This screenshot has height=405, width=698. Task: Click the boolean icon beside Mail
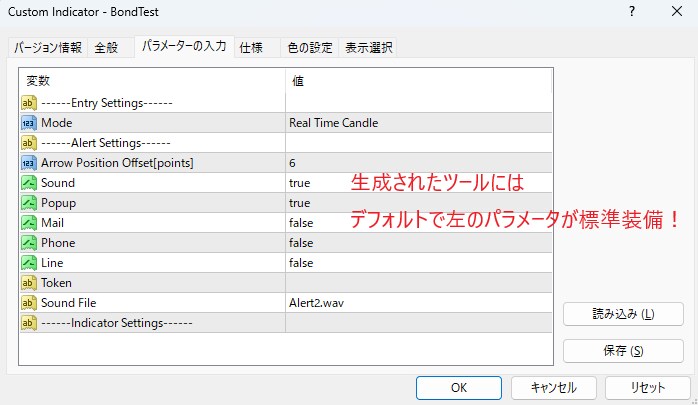point(28,223)
